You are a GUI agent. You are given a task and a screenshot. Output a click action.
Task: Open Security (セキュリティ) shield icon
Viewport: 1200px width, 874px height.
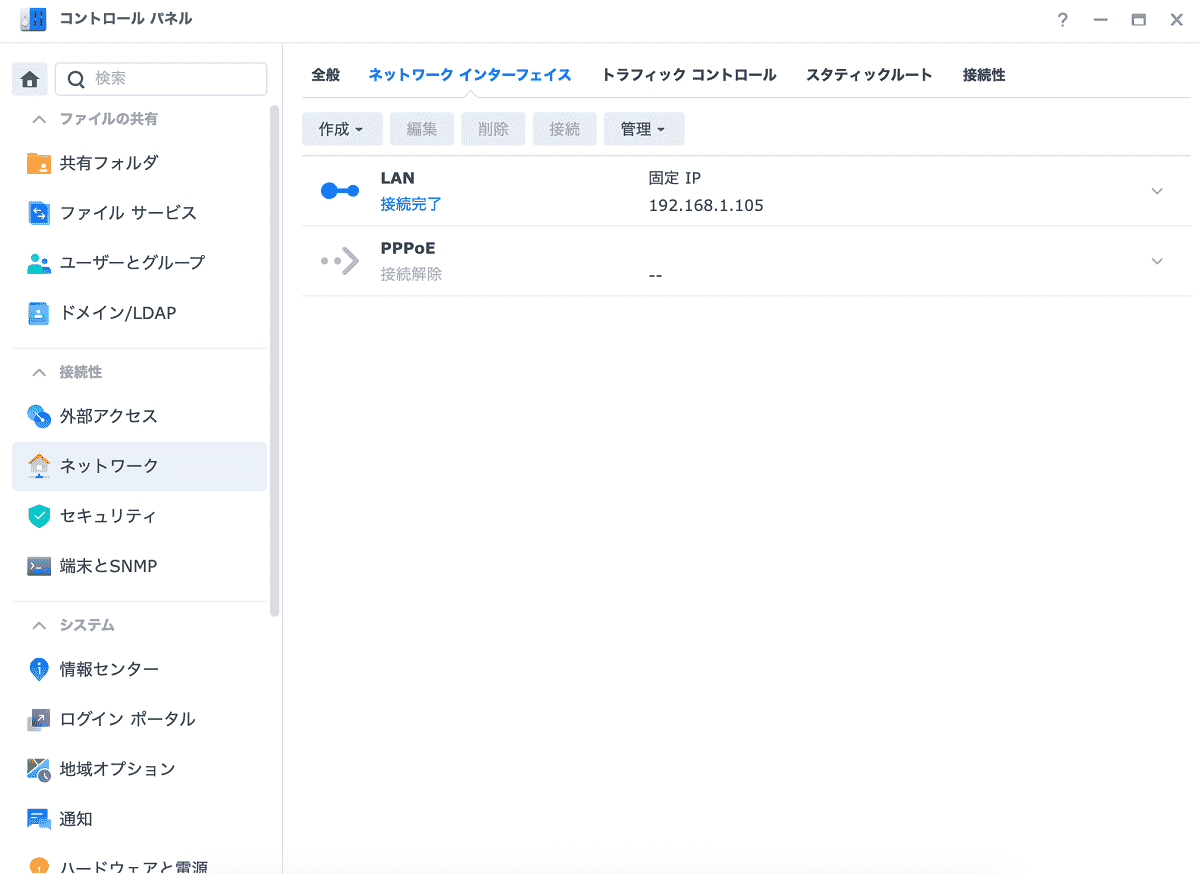39,516
